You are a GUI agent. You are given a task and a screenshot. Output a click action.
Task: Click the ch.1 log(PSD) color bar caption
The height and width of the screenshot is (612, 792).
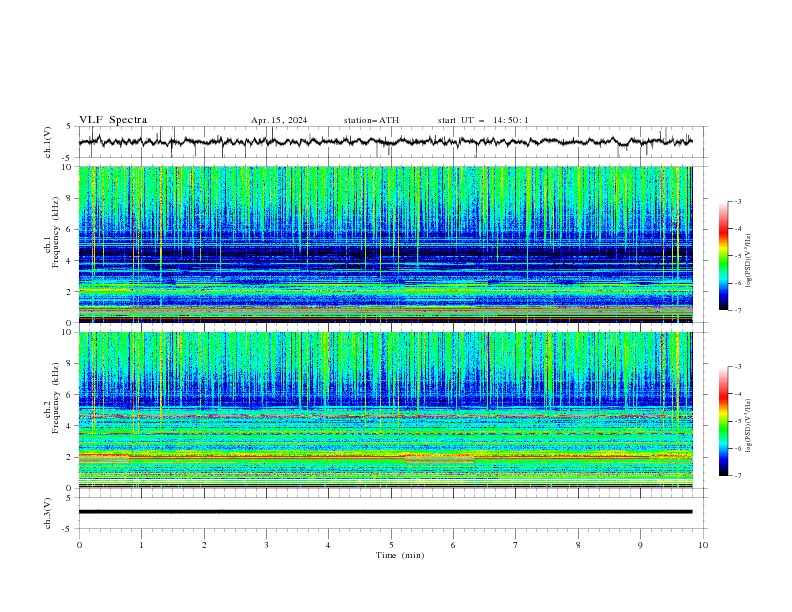click(749, 261)
